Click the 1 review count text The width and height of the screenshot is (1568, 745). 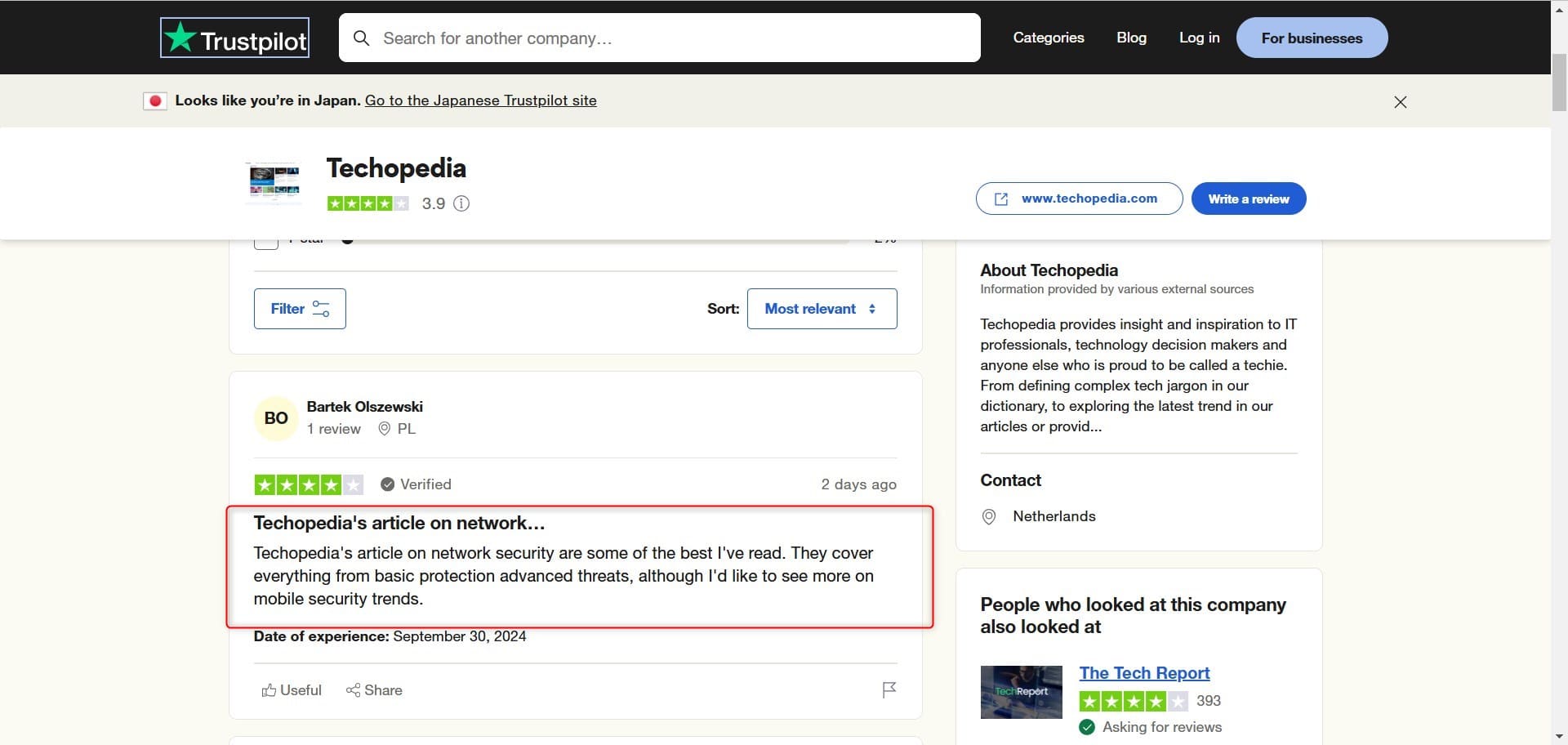point(333,429)
